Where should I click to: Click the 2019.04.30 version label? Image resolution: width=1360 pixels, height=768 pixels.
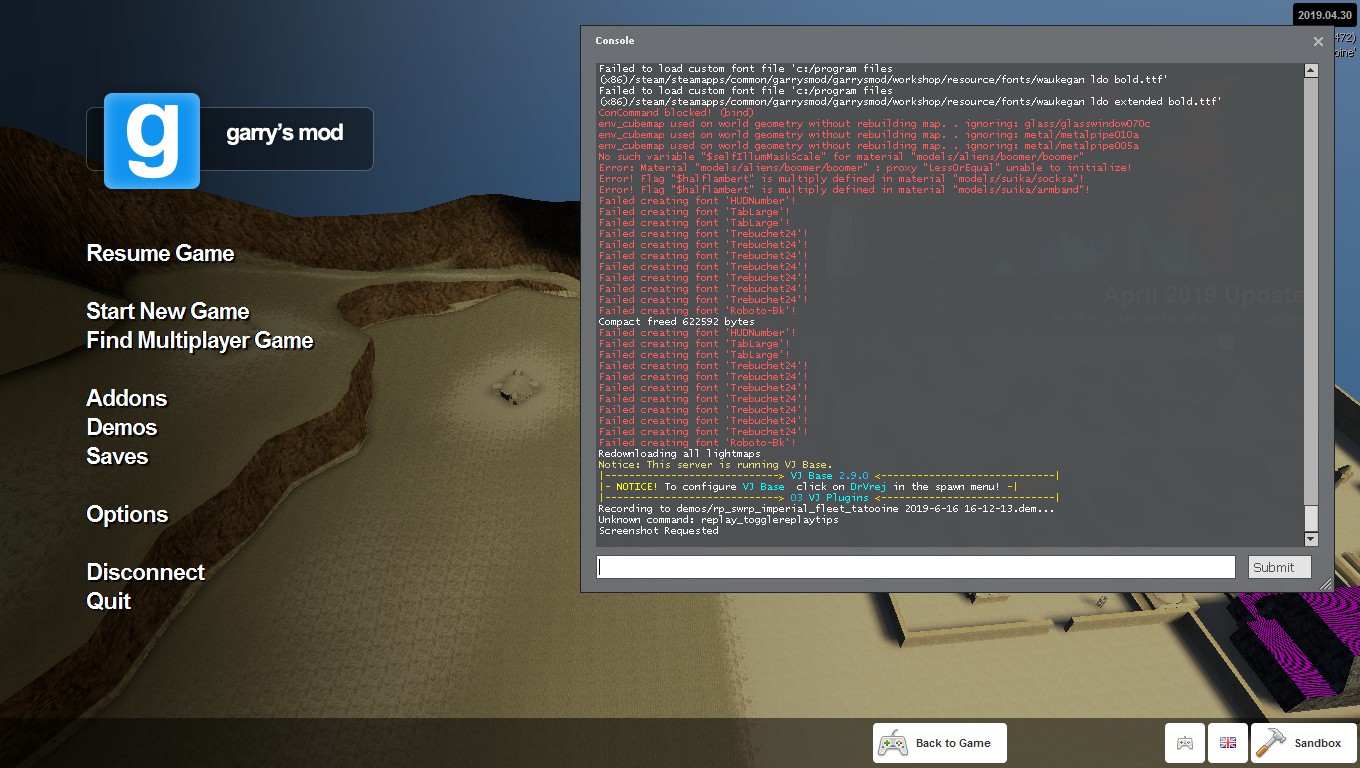pos(1324,14)
